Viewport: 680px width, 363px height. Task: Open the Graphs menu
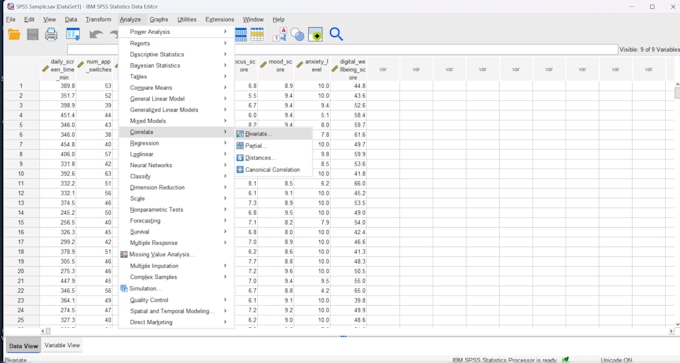tap(159, 20)
